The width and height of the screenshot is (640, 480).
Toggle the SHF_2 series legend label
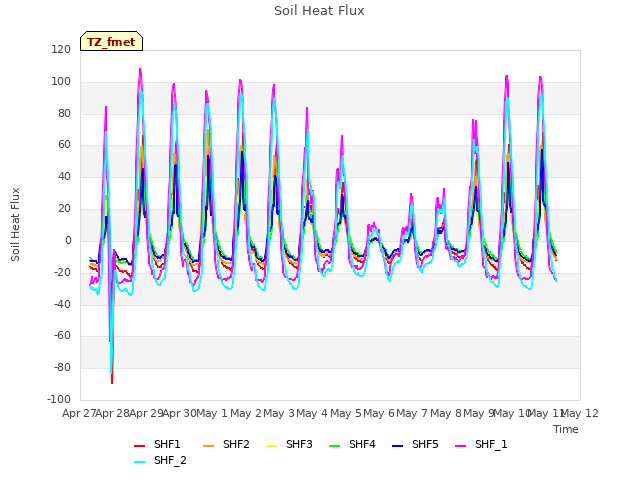click(x=170, y=460)
